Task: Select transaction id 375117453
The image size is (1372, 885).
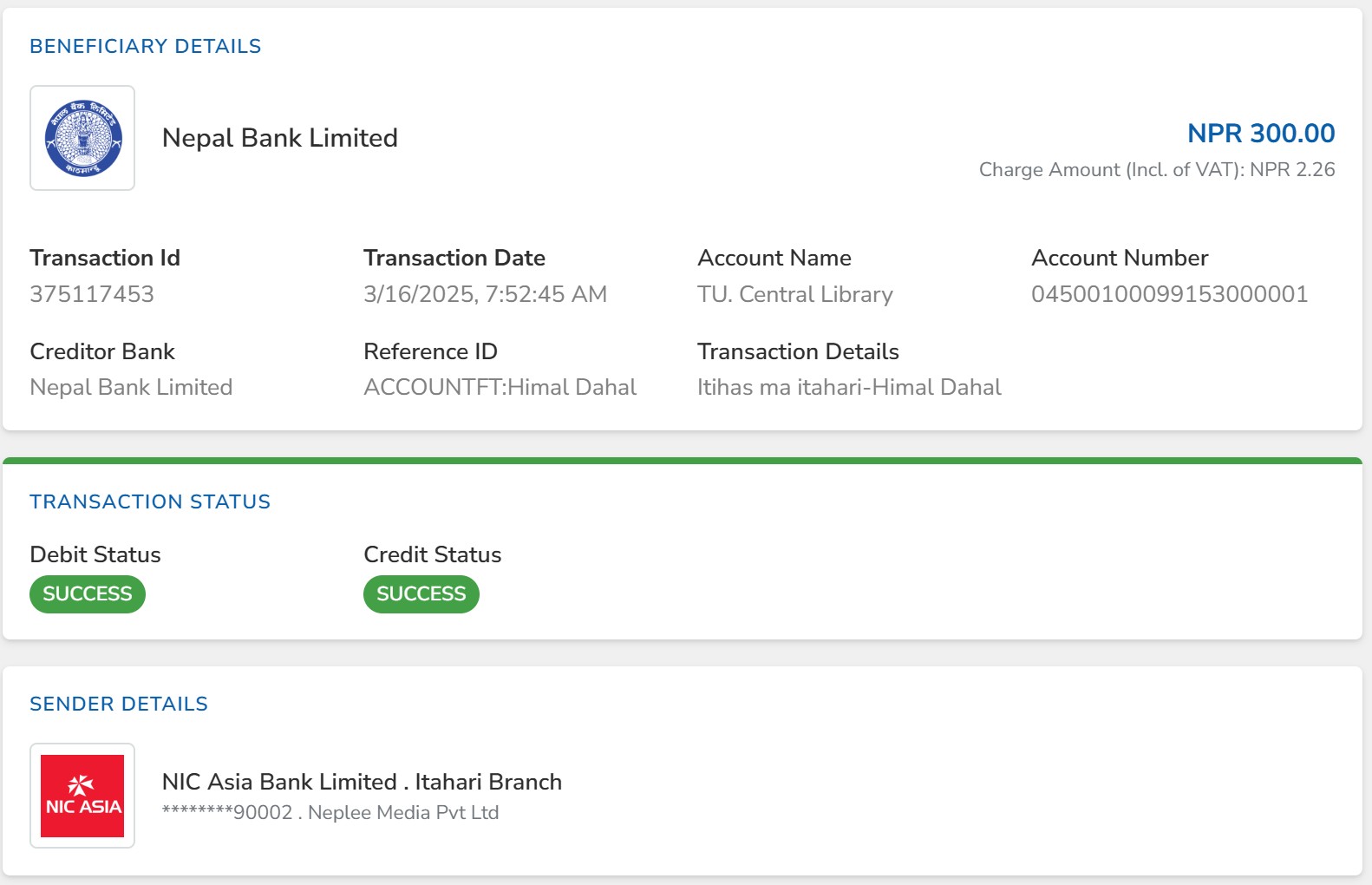Action: (x=92, y=295)
